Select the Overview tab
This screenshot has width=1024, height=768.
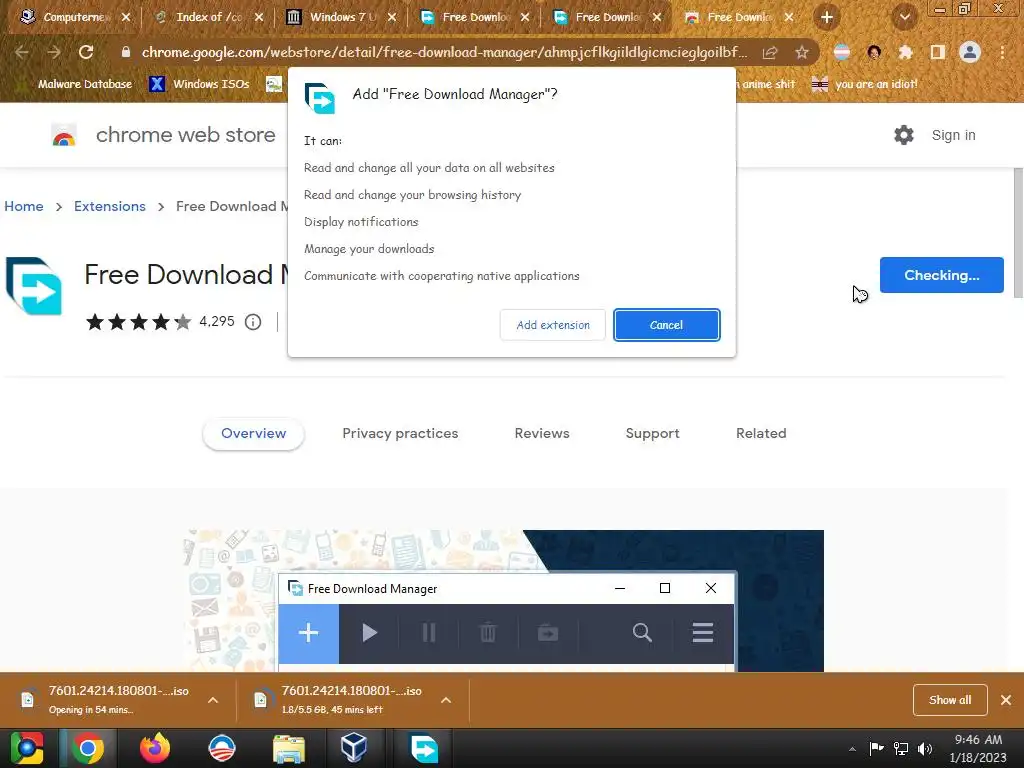(253, 434)
